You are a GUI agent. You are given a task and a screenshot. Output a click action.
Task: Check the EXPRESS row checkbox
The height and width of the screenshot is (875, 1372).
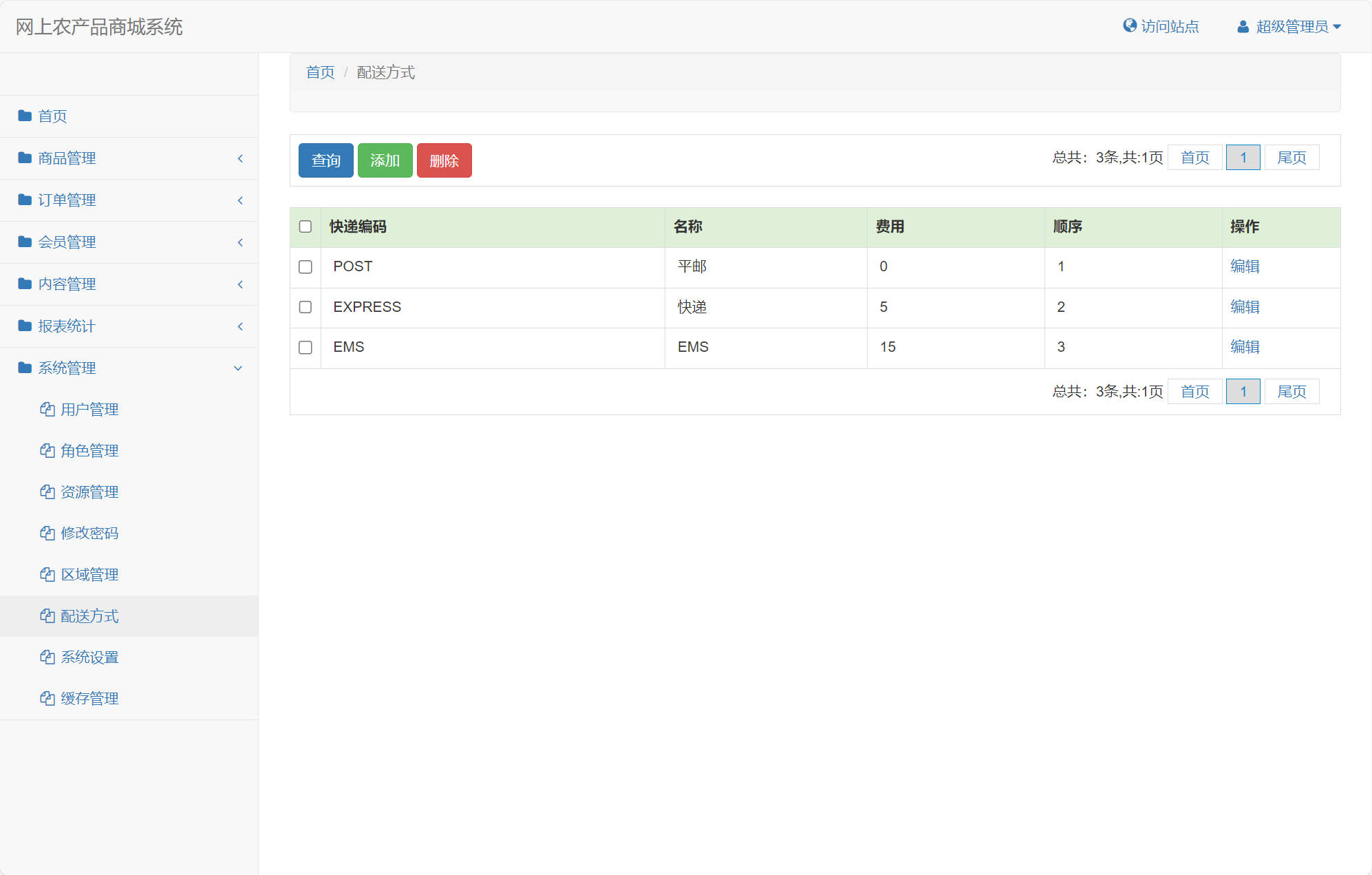306,307
